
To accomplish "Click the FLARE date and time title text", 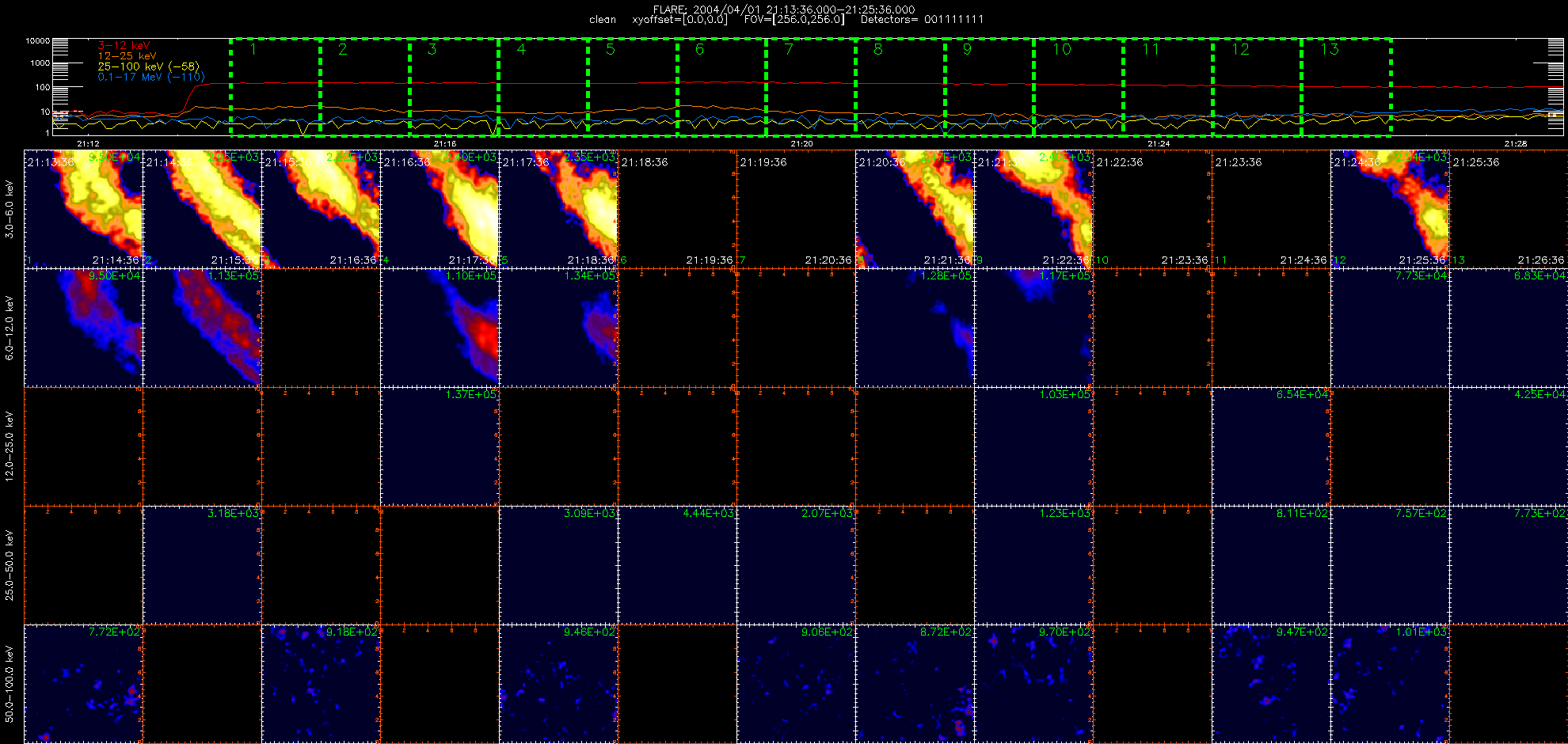I will click(x=784, y=9).
